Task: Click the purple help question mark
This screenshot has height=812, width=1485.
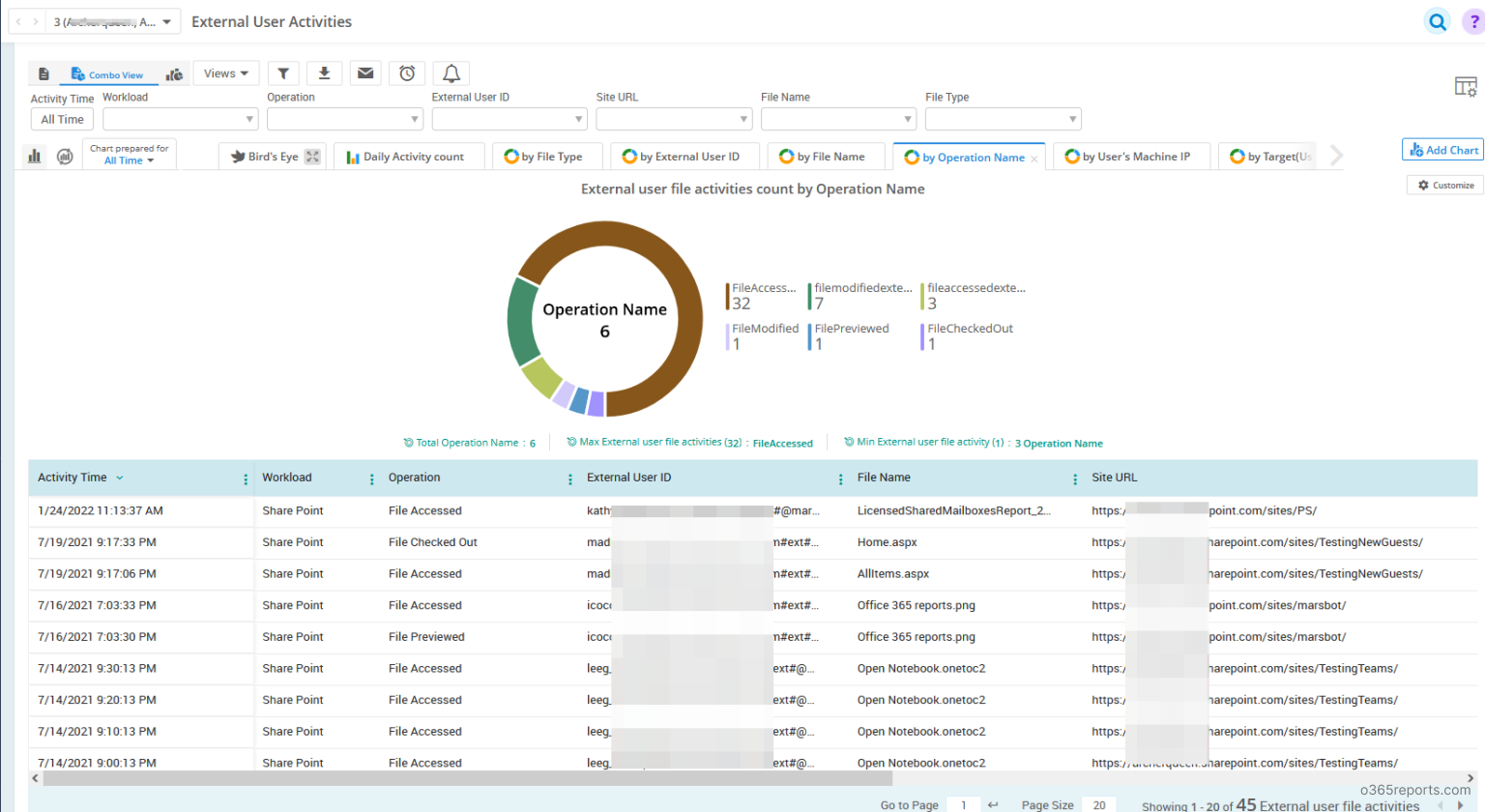Action: tap(1473, 21)
